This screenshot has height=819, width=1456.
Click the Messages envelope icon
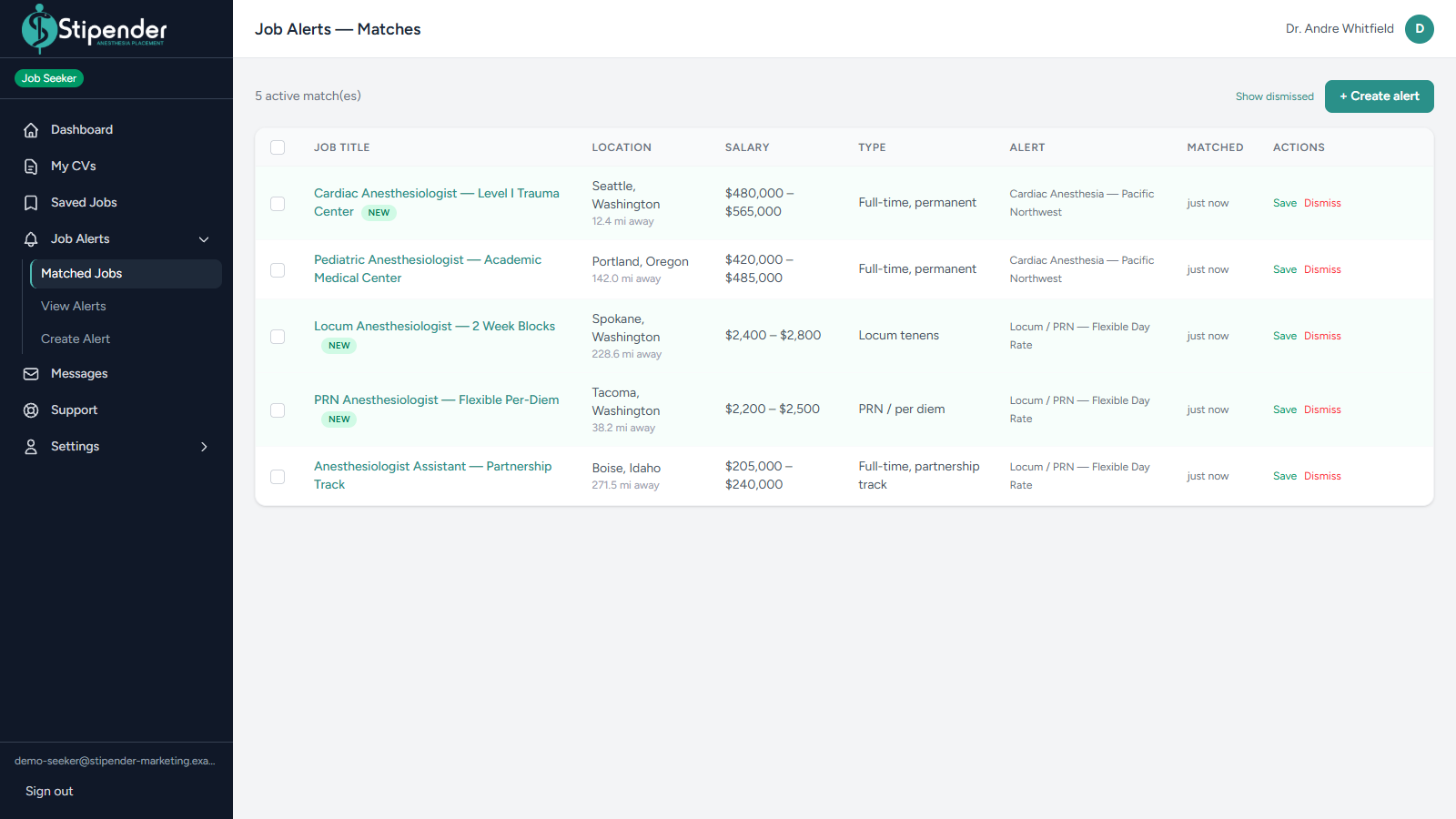click(31, 374)
